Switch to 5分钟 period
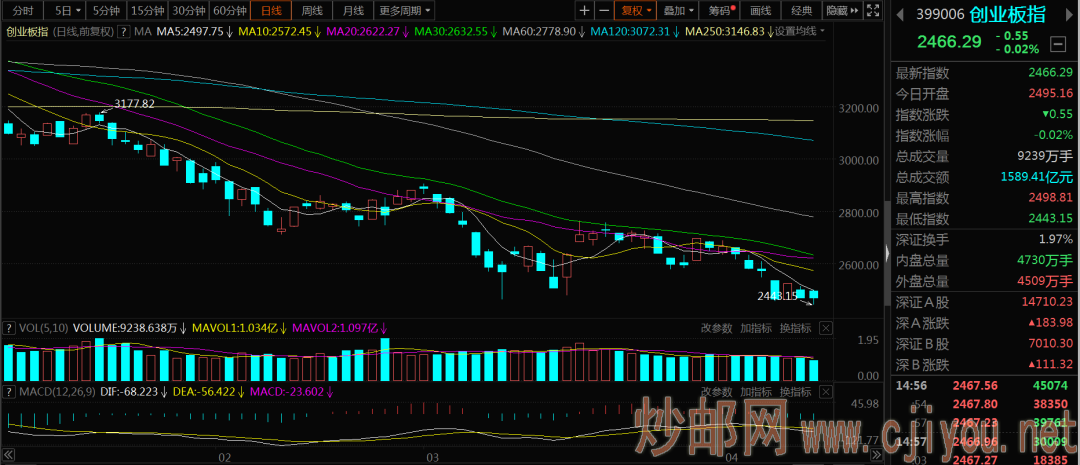1080x465 pixels. (106, 10)
